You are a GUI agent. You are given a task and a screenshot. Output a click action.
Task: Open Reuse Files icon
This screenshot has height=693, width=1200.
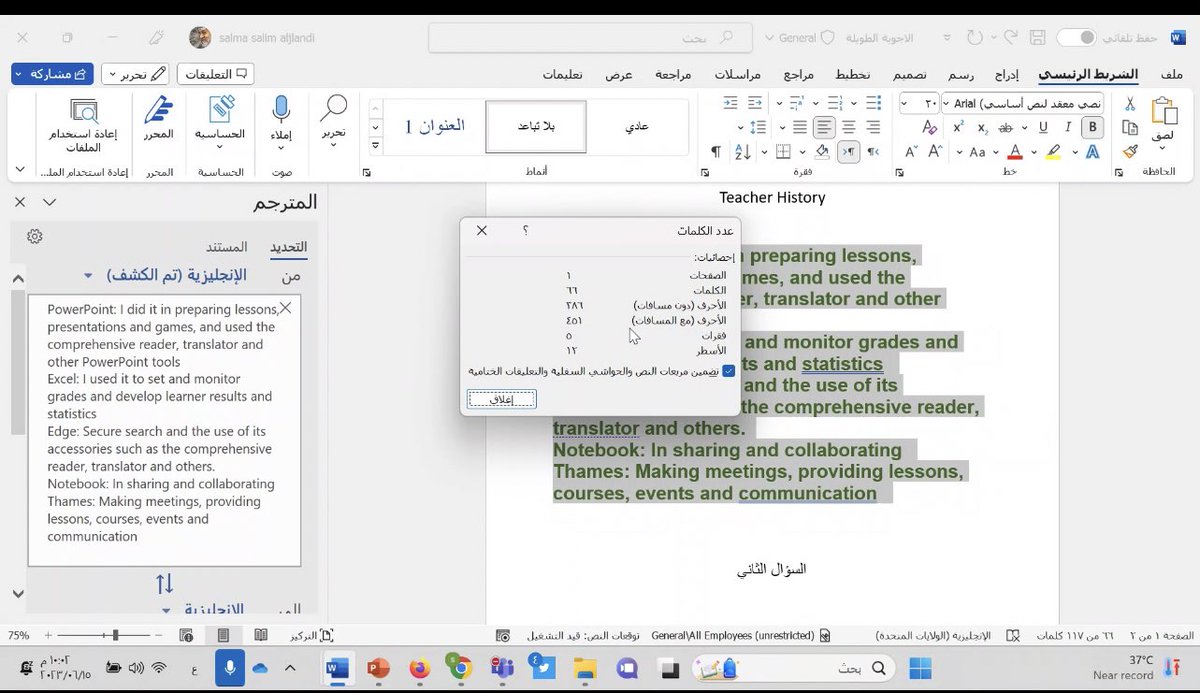tap(83, 110)
